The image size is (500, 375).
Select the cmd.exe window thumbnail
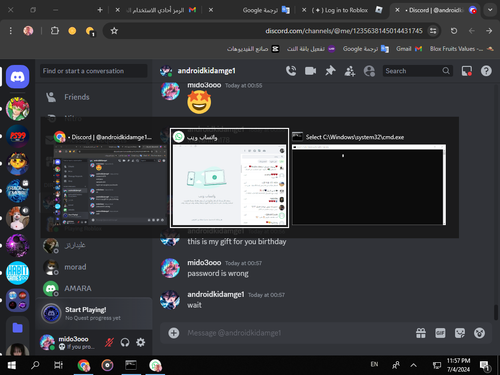tap(369, 179)
